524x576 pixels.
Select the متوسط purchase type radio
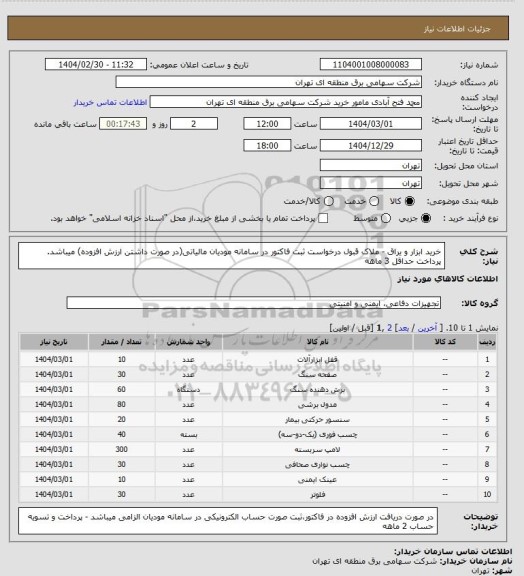386,218
